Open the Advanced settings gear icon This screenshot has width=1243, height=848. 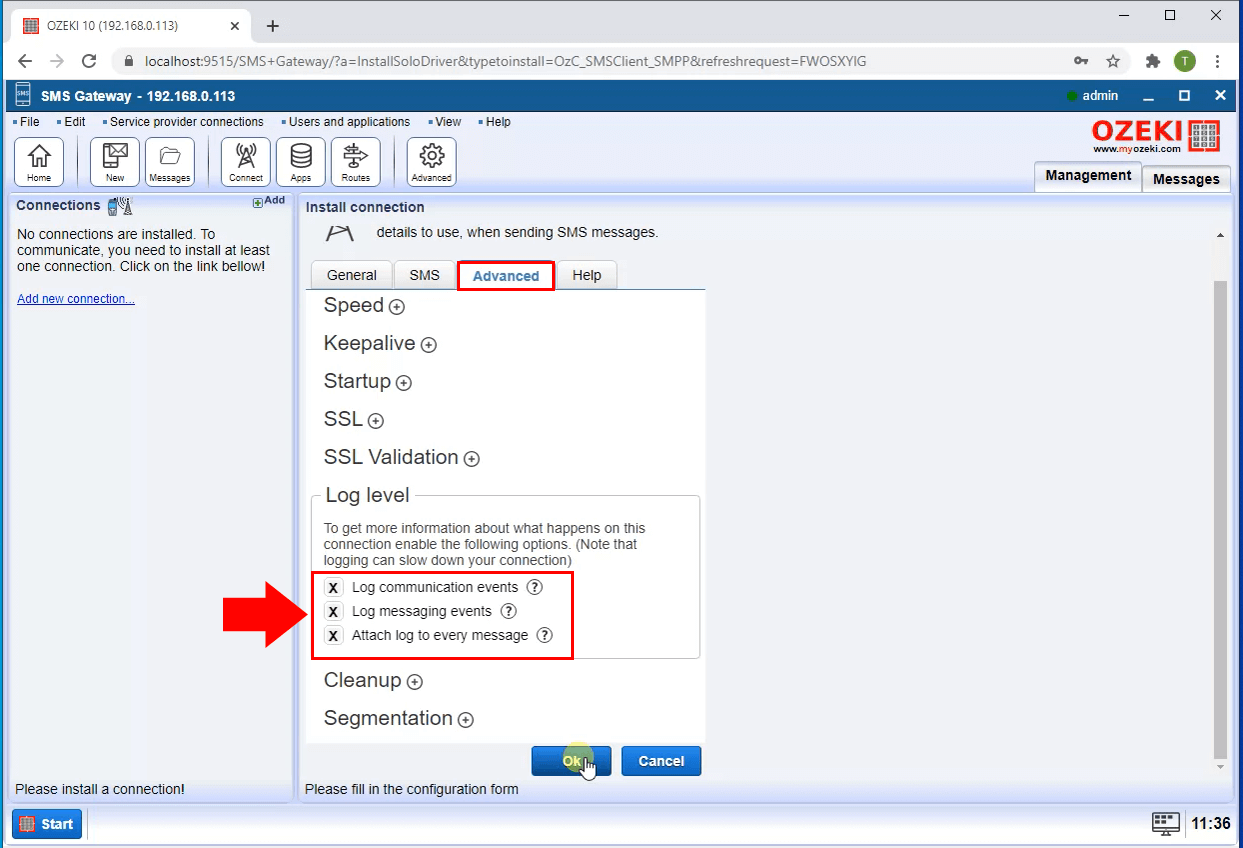[430, 161]
